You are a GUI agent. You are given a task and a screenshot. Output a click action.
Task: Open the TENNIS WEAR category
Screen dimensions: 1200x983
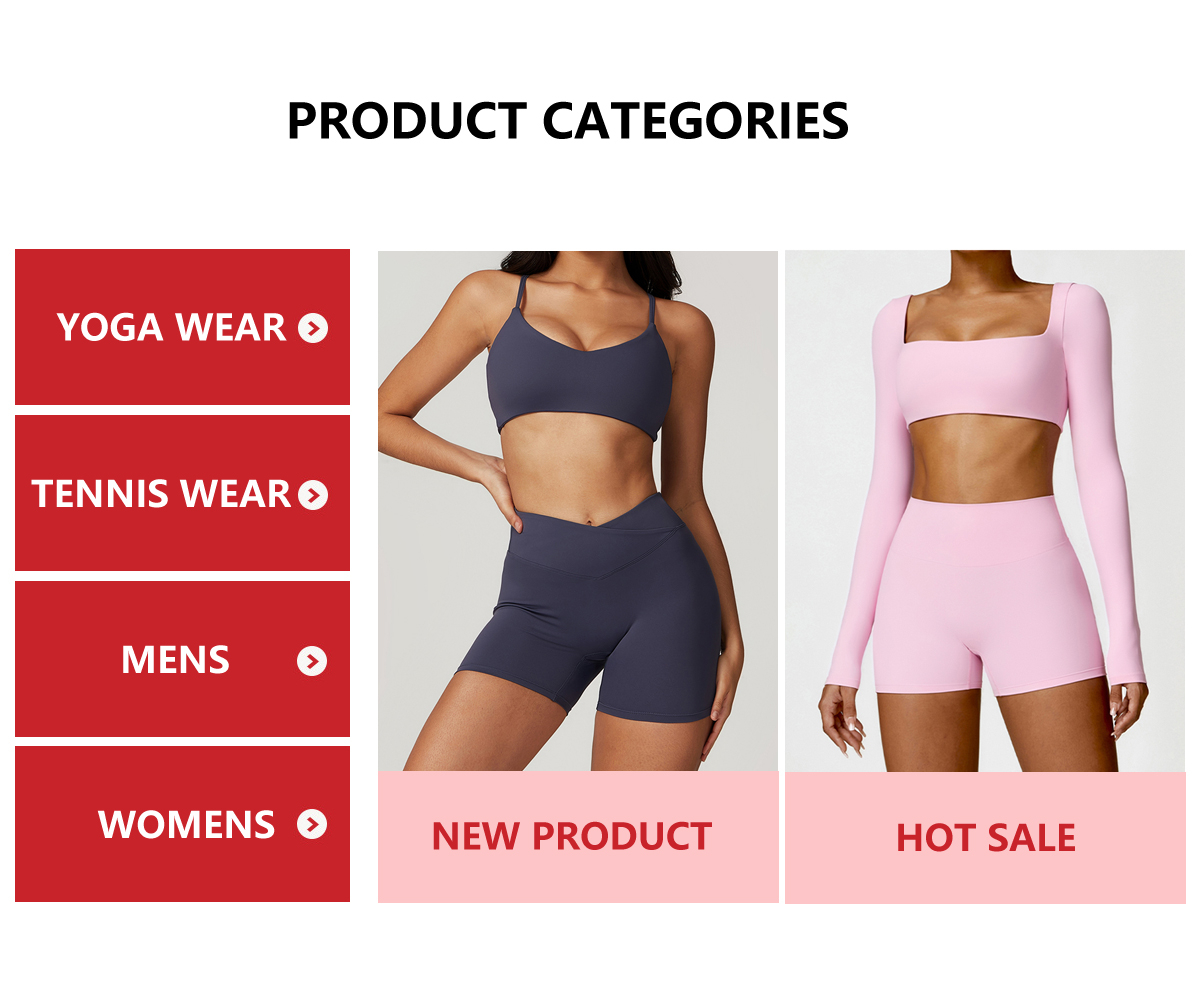[x=182, y=493]
